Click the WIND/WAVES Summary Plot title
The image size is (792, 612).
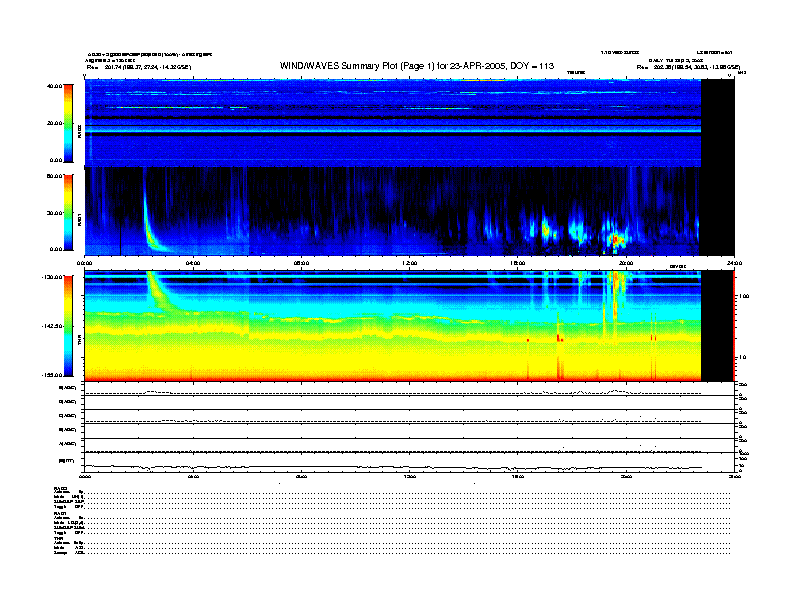[417, 66]
